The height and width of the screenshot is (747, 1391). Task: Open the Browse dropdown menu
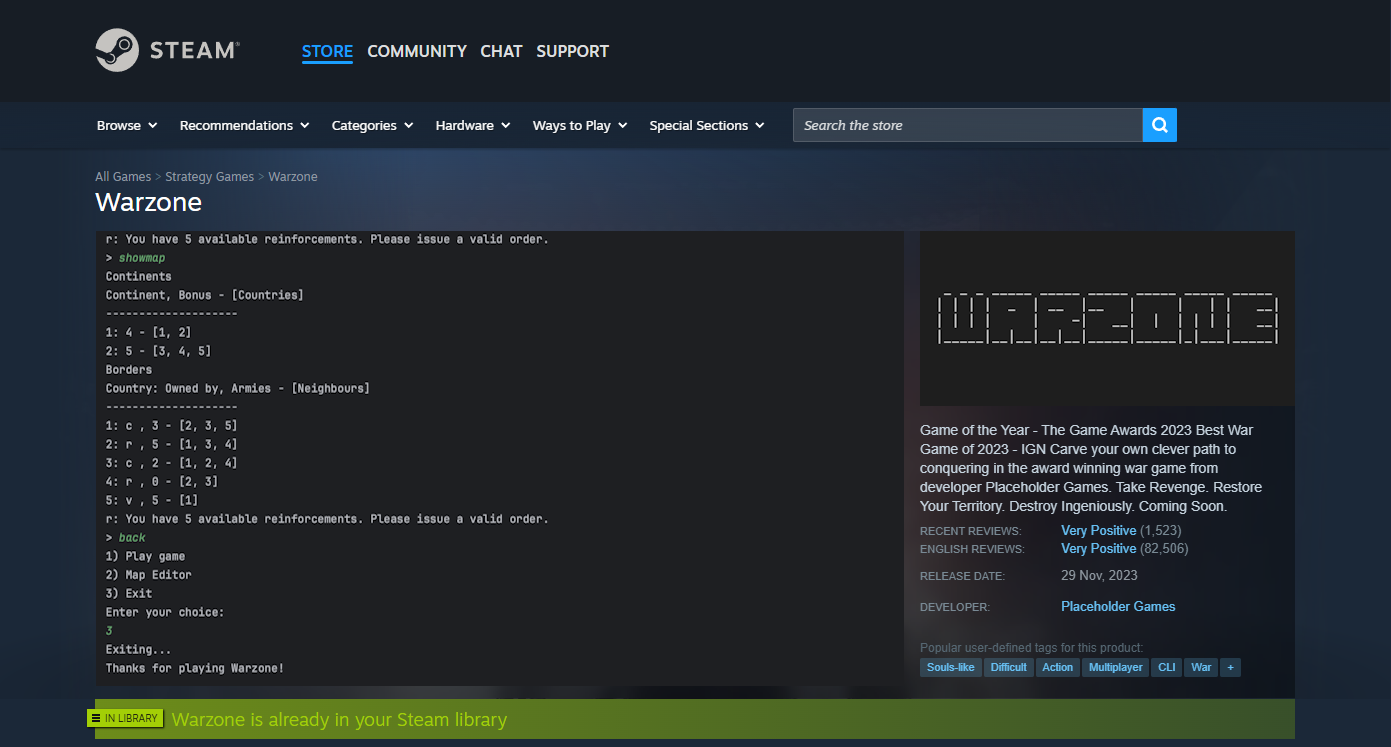(x=127, y=125)
